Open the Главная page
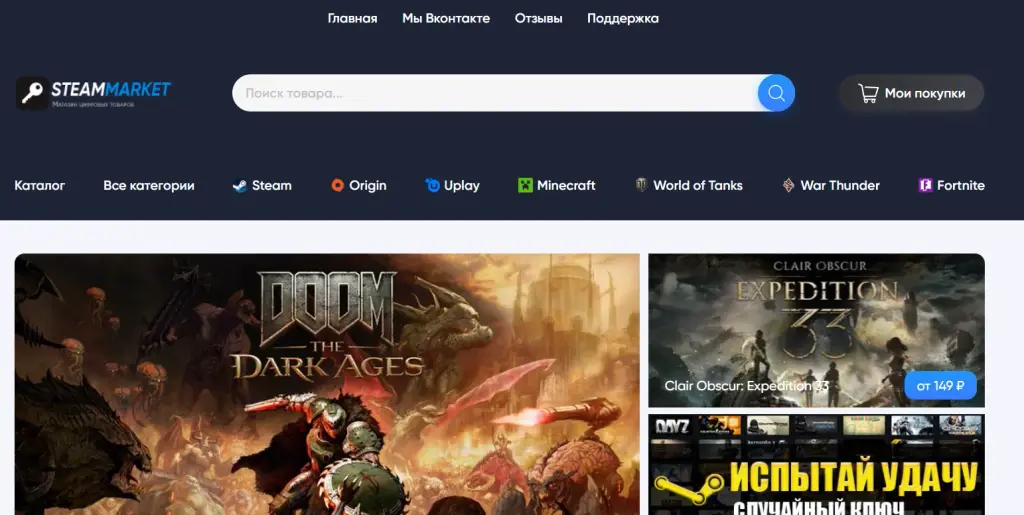 click(352, 18)
